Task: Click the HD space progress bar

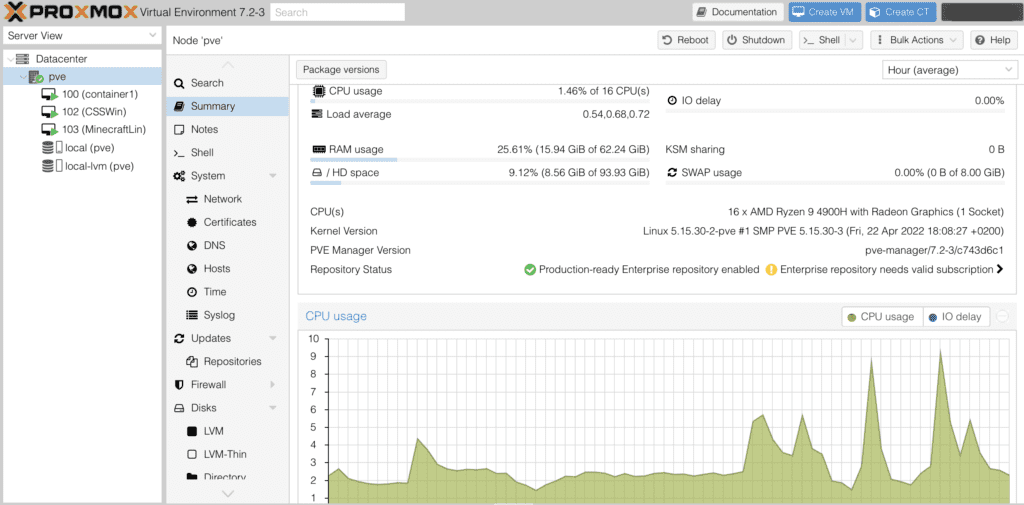Action: coord(480,183)
